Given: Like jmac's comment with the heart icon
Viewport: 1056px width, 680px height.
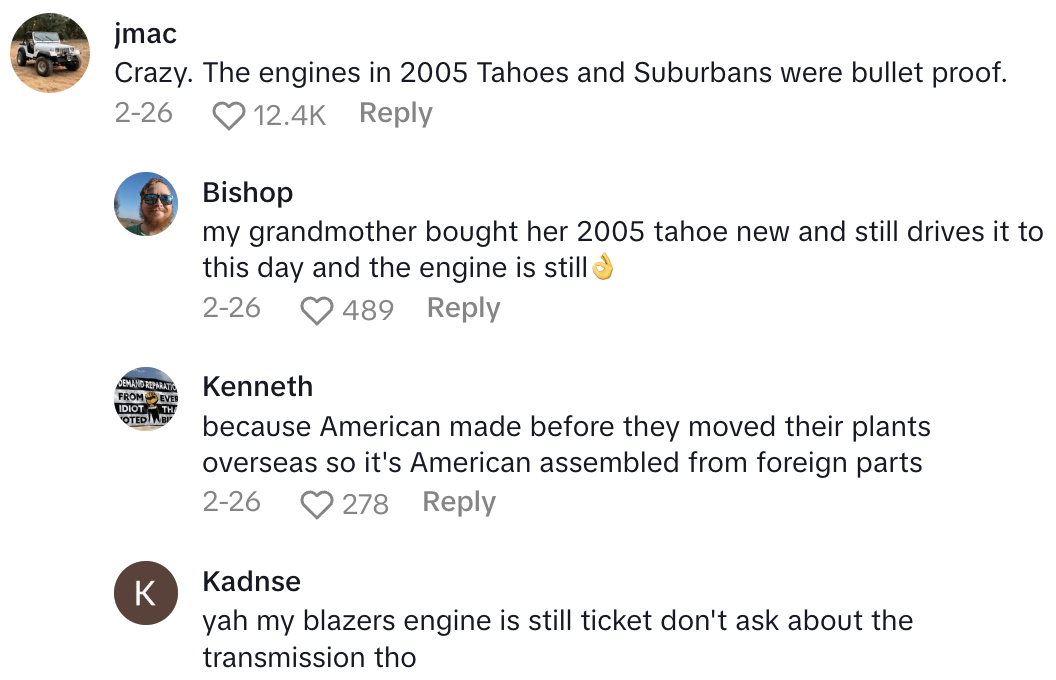Looking at the screenshot, I should point(229,115).
